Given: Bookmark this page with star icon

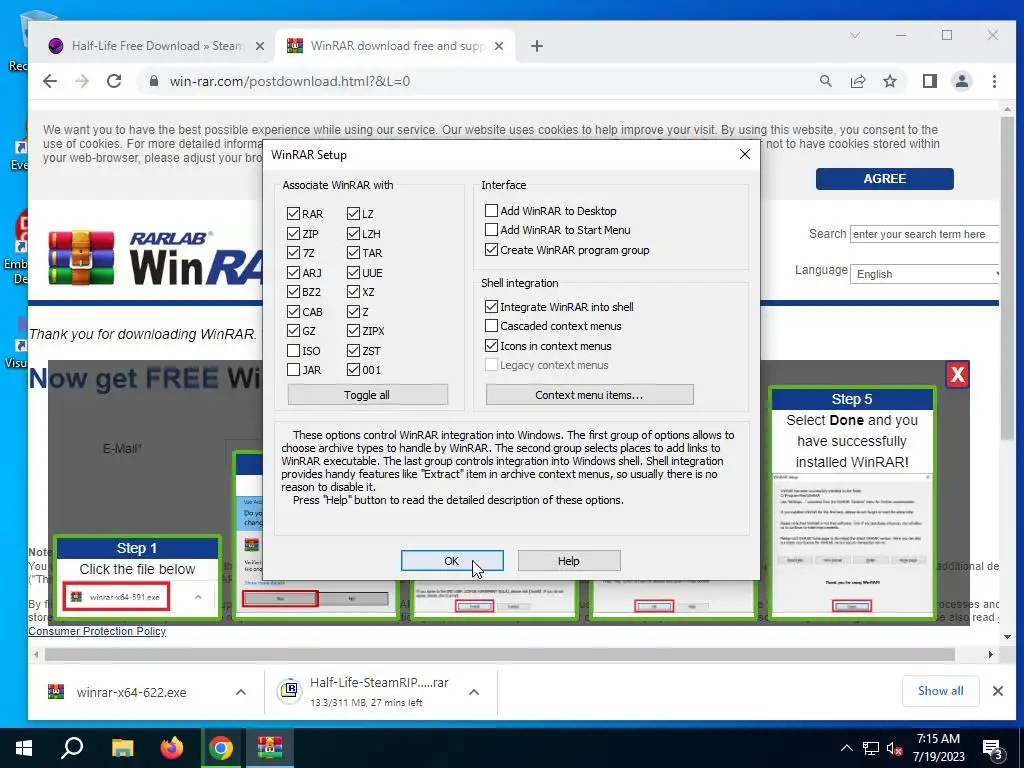Looking at the screenshot, I should click(x=889, y=81).
